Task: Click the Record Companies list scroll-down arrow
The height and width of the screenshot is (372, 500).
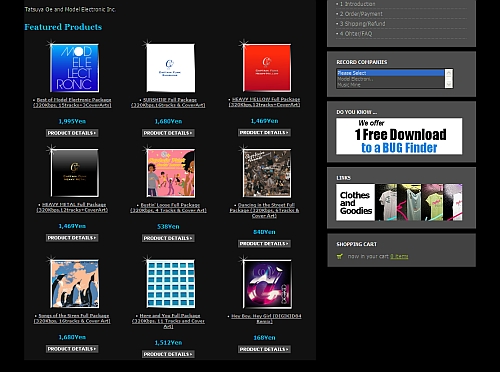Action: pos(449,84)
